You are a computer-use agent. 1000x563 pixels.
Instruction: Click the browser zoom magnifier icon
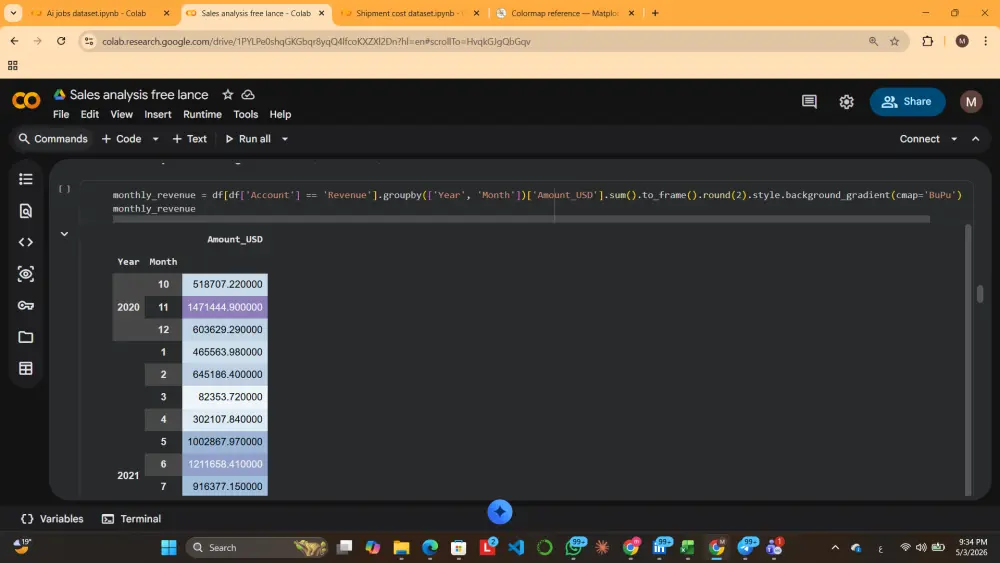(873, 41)
